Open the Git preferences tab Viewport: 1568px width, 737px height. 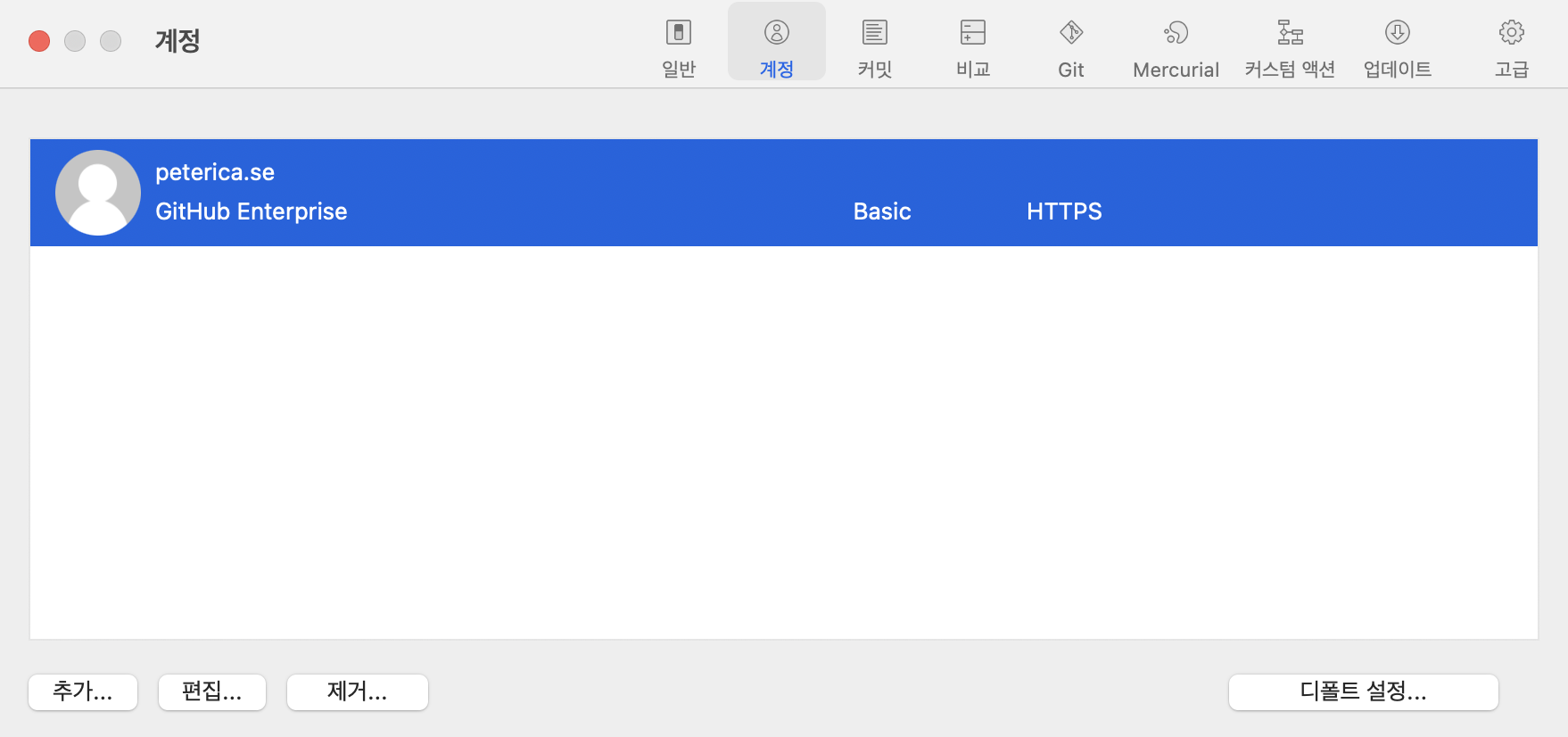[x=1071, y=48]
